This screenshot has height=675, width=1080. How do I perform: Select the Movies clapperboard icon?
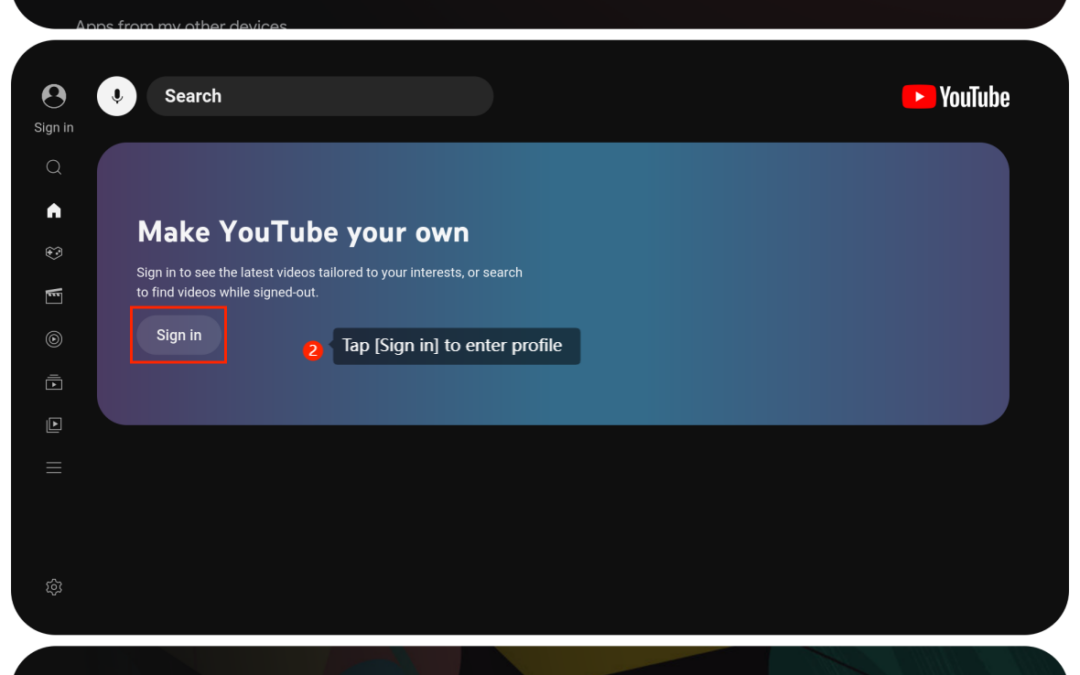(54, 296)
